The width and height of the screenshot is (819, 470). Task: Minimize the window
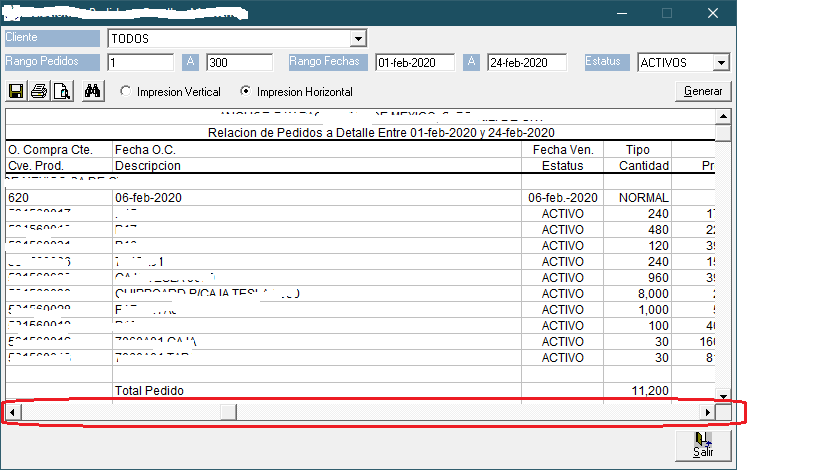622,13
